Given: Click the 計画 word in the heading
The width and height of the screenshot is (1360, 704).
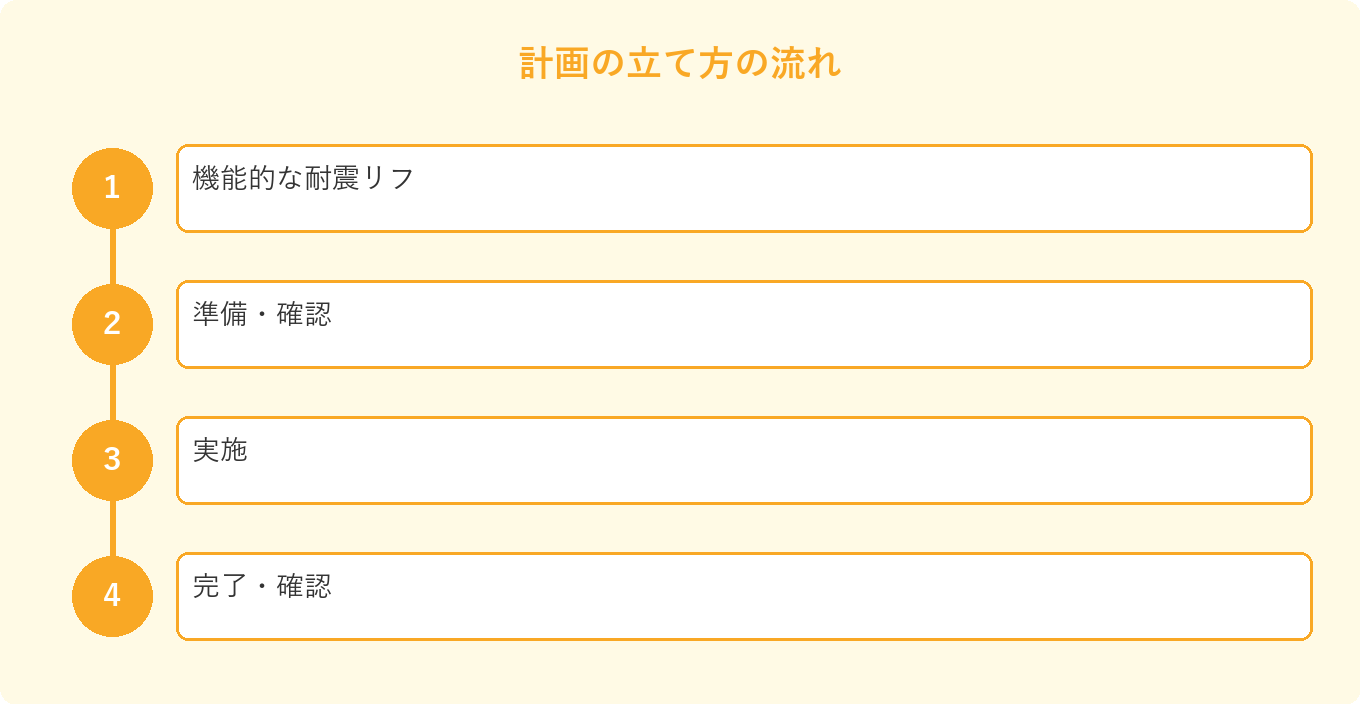Looking at the screenshot, I should click(555, 63).
